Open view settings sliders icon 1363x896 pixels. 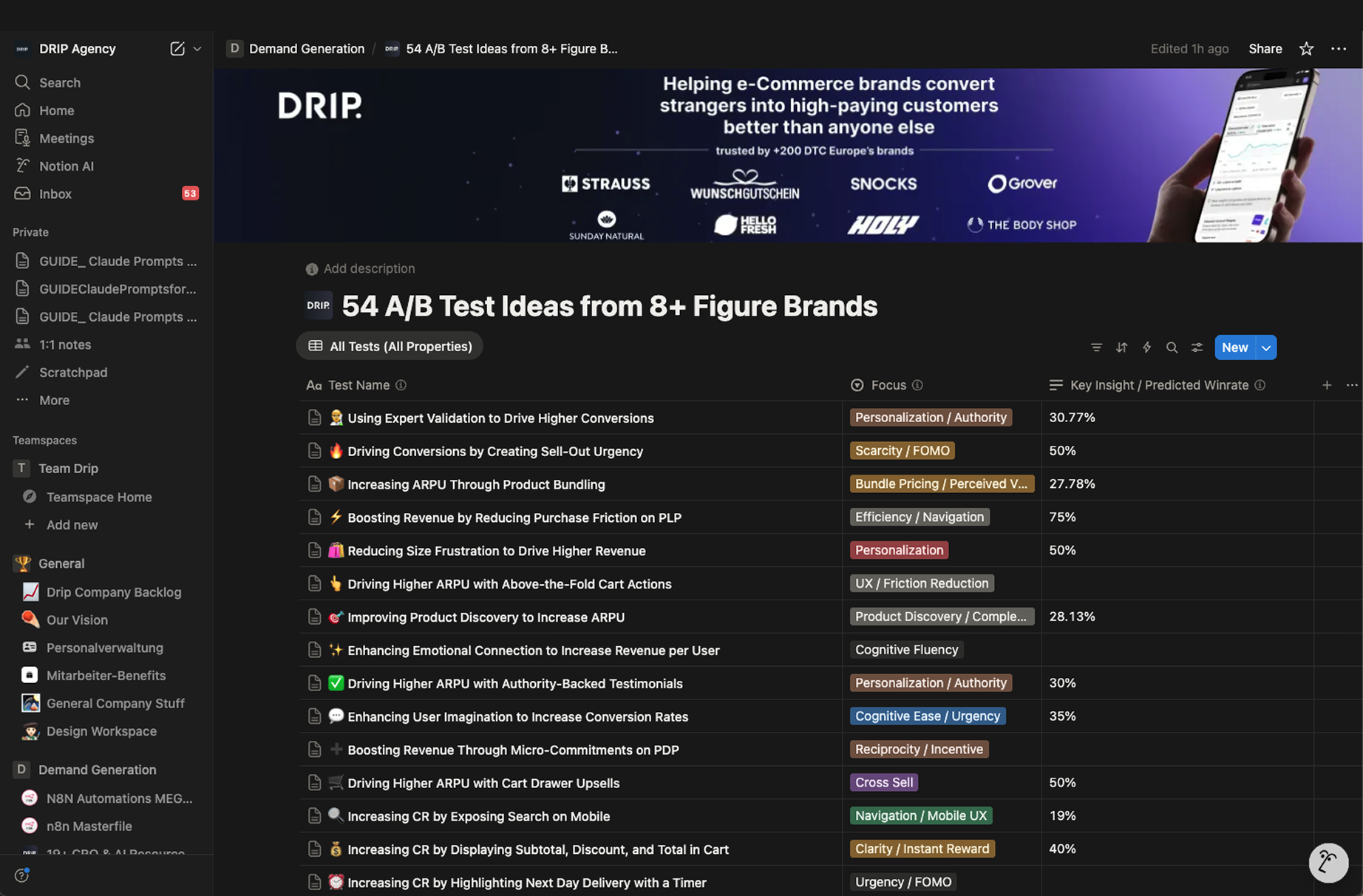[1197, 347]
